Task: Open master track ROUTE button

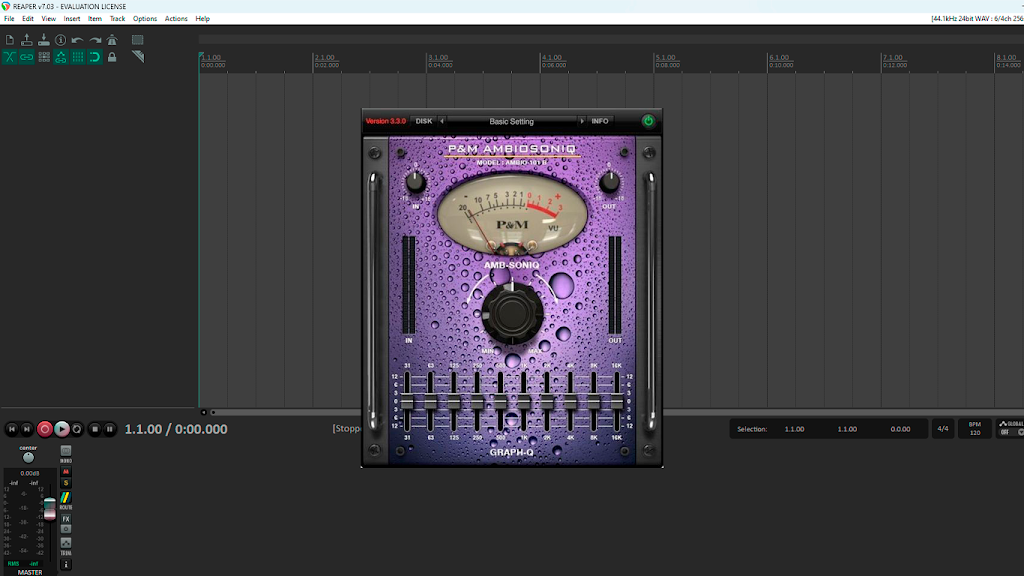Action: point(65,498)
